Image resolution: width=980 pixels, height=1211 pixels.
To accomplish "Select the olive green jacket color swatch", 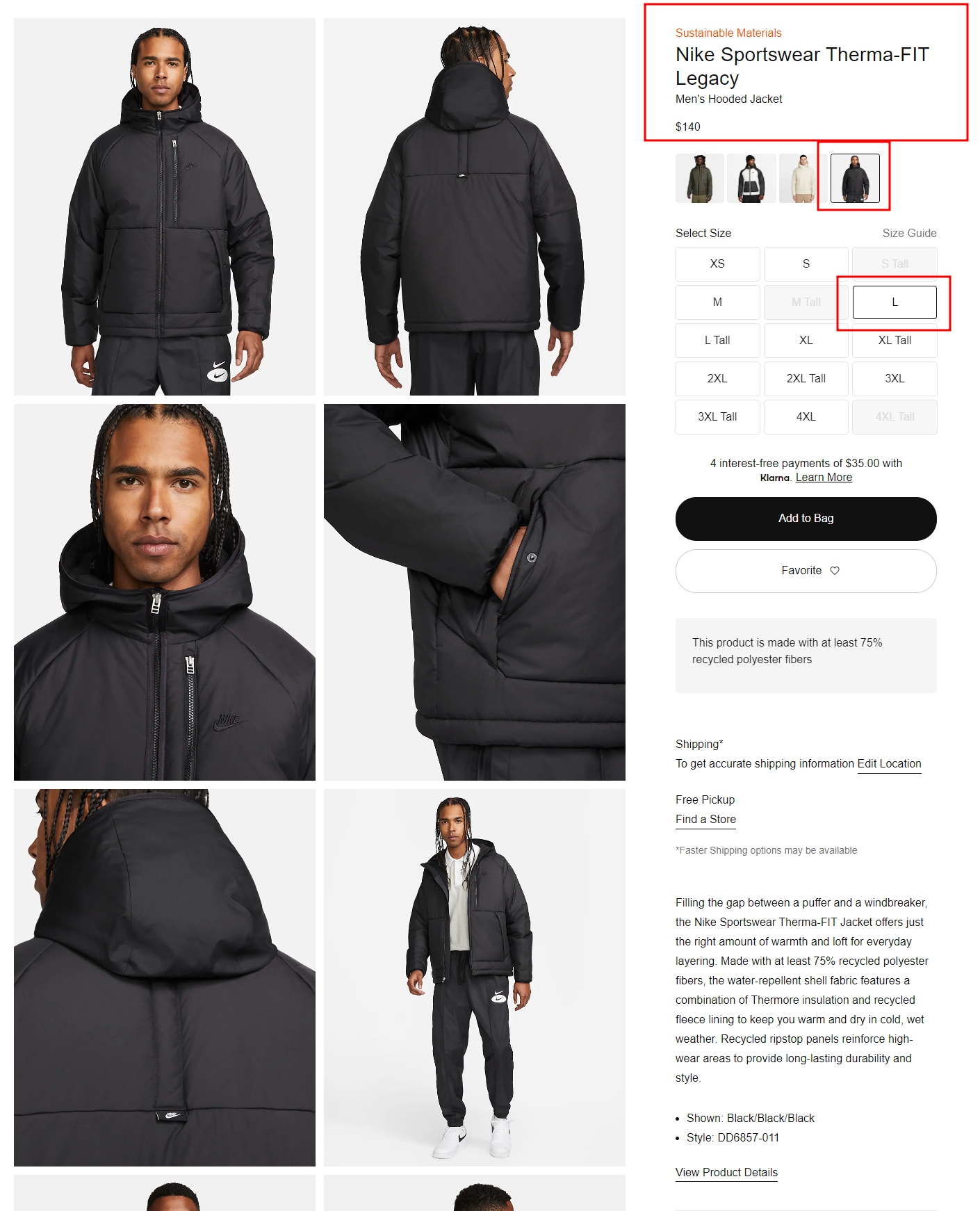I will [x=699, y=179].
